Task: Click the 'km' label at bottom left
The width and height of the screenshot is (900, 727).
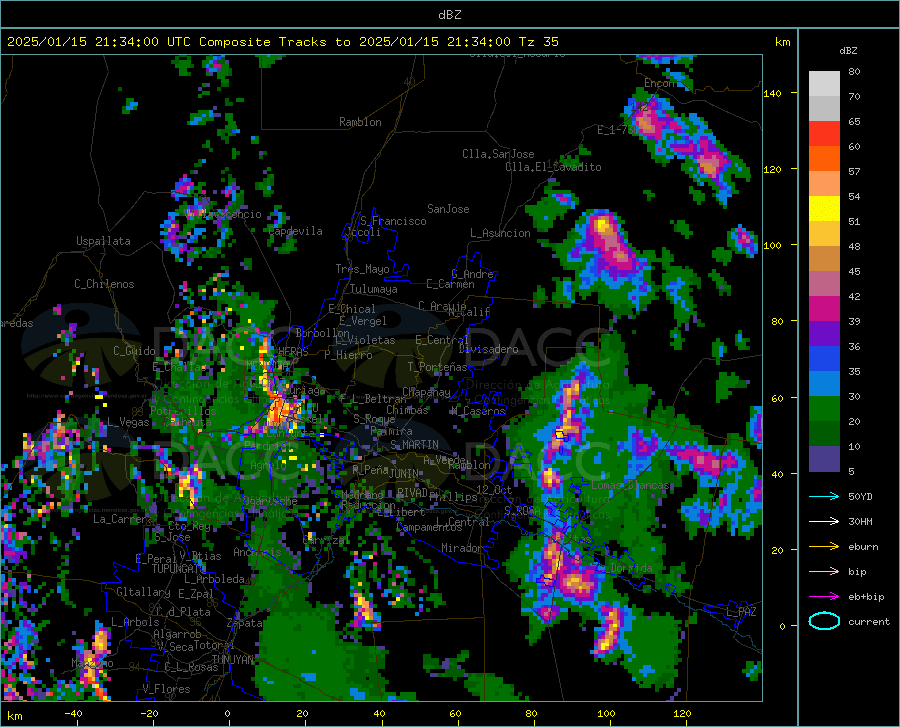Action: (14, 716)
